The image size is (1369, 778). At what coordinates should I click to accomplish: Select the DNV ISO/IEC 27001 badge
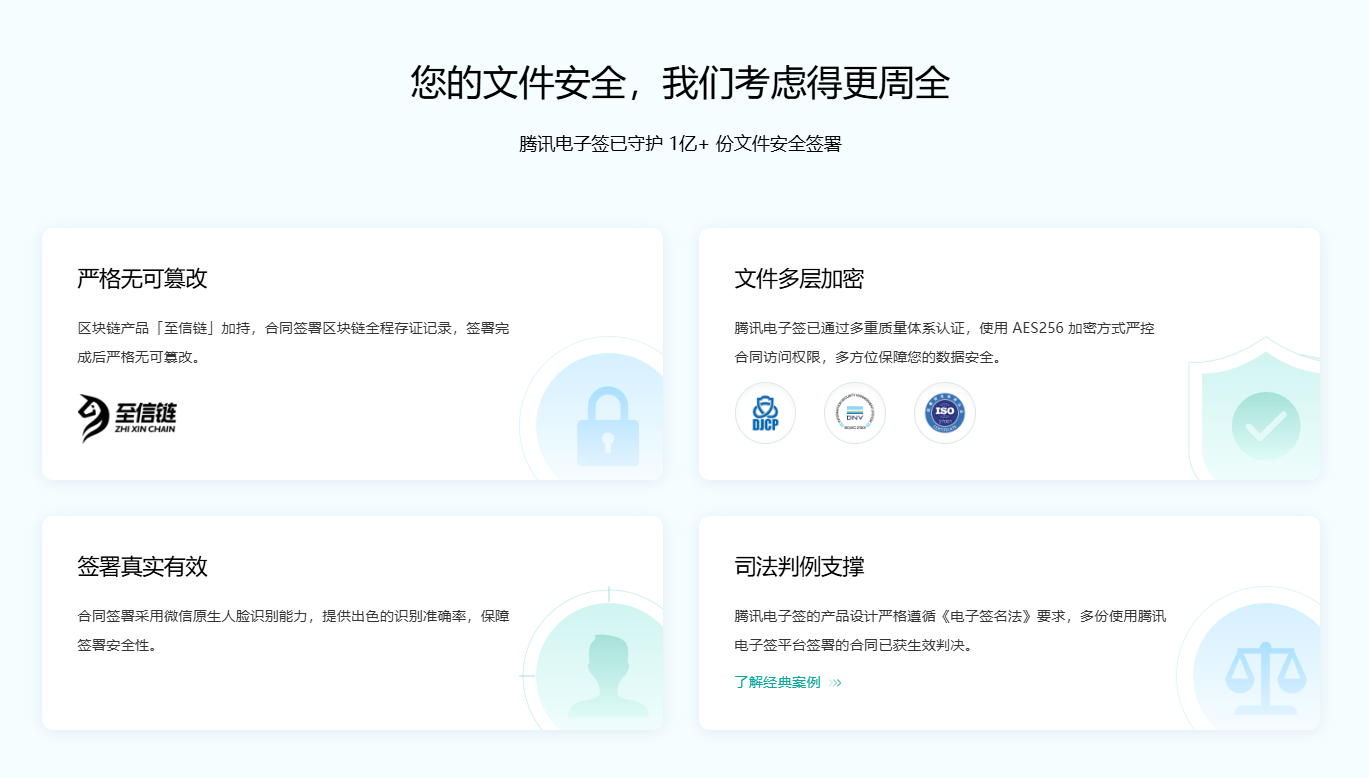click(854, 412)
